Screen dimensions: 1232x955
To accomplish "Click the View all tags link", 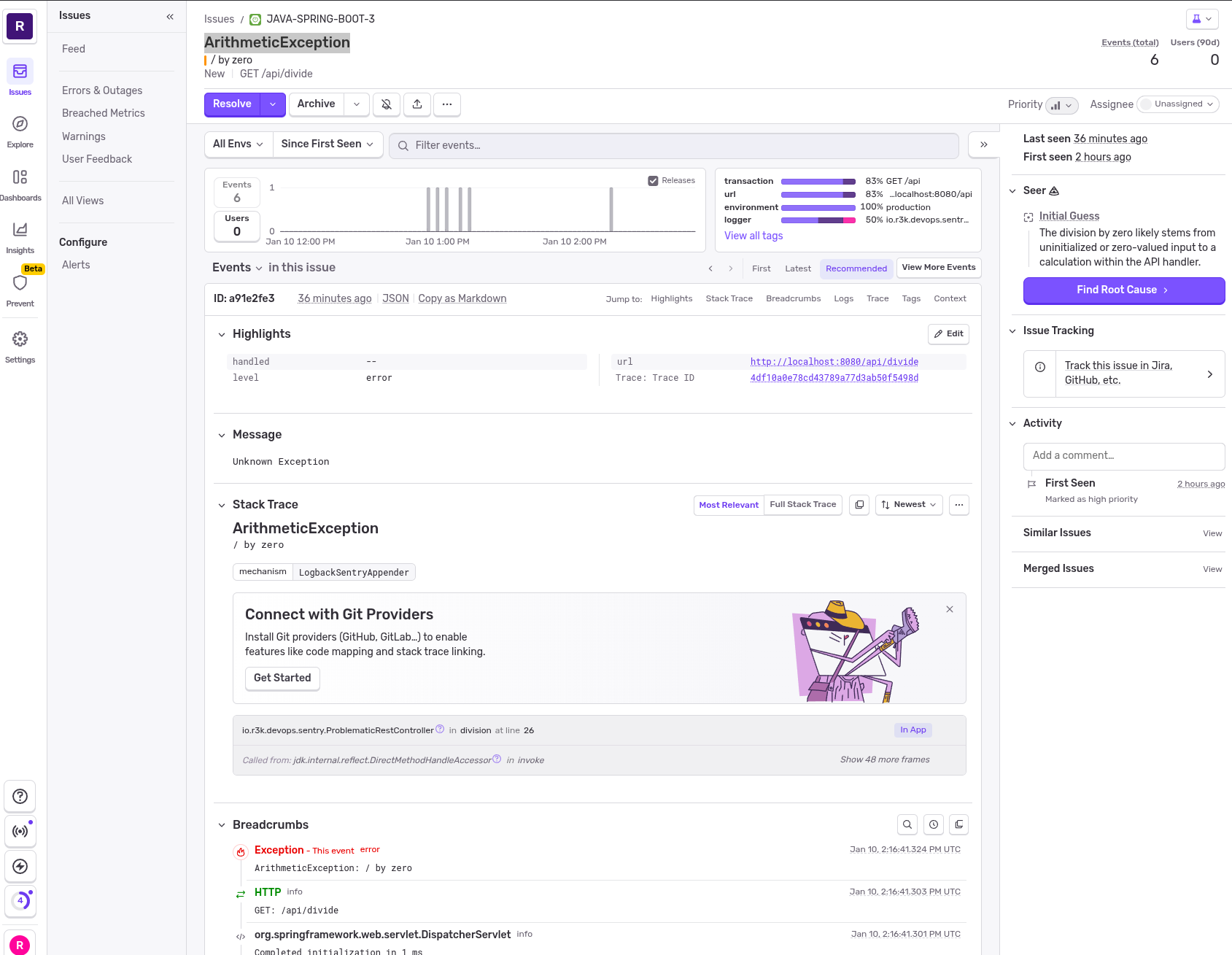I will coord(753,236).
